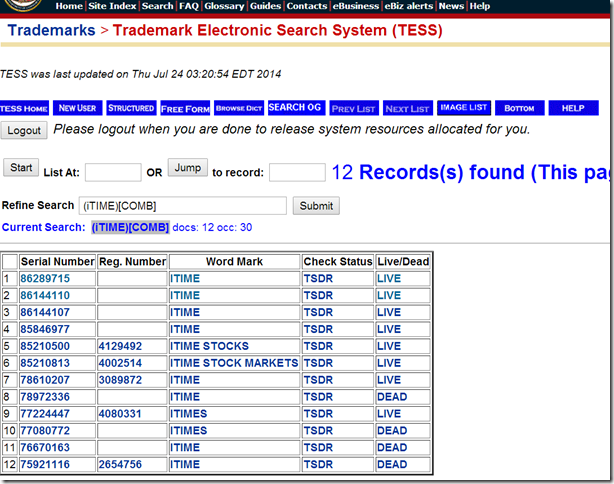
Task: Open the ITIME STOCKS word mark
Action: pos(209,346)
